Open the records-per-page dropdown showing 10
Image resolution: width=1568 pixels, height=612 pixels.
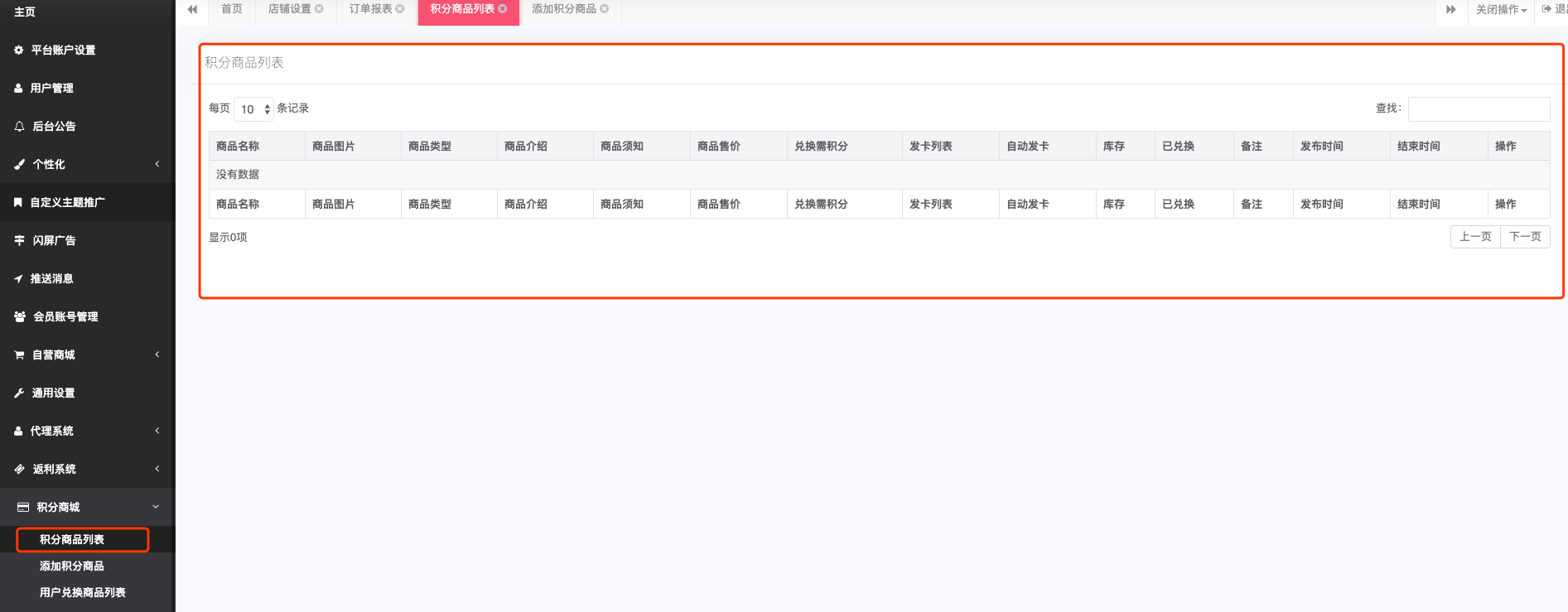click(253, 109)
